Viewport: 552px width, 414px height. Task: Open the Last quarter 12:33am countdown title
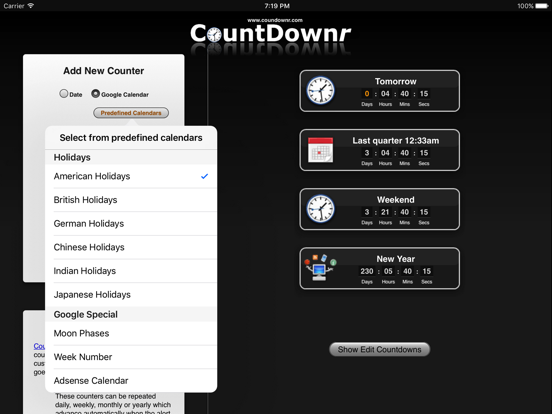pyautogui.click(x=396, y=141)
